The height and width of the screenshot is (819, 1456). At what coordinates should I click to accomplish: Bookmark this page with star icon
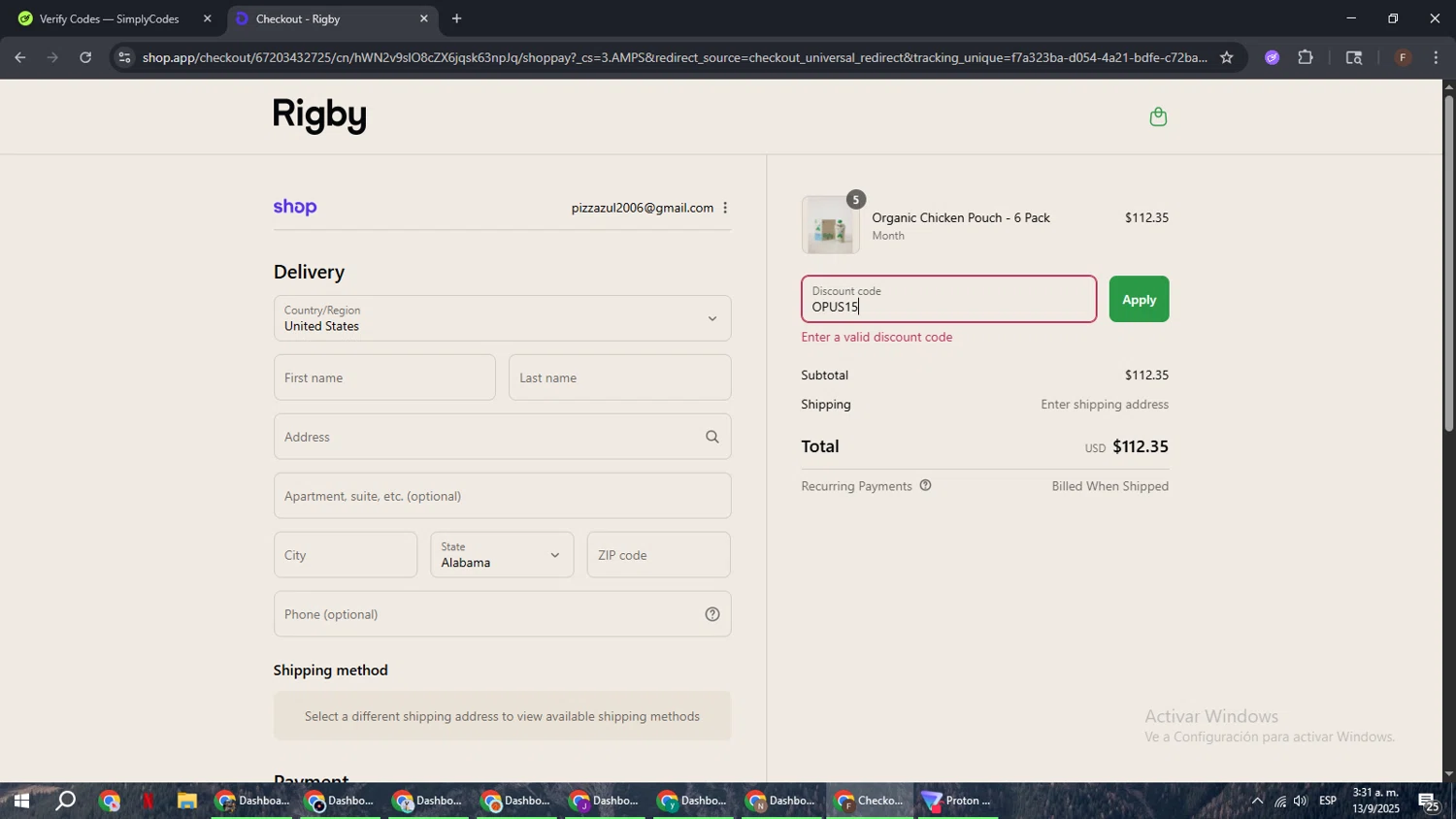tap(1227, 57)
